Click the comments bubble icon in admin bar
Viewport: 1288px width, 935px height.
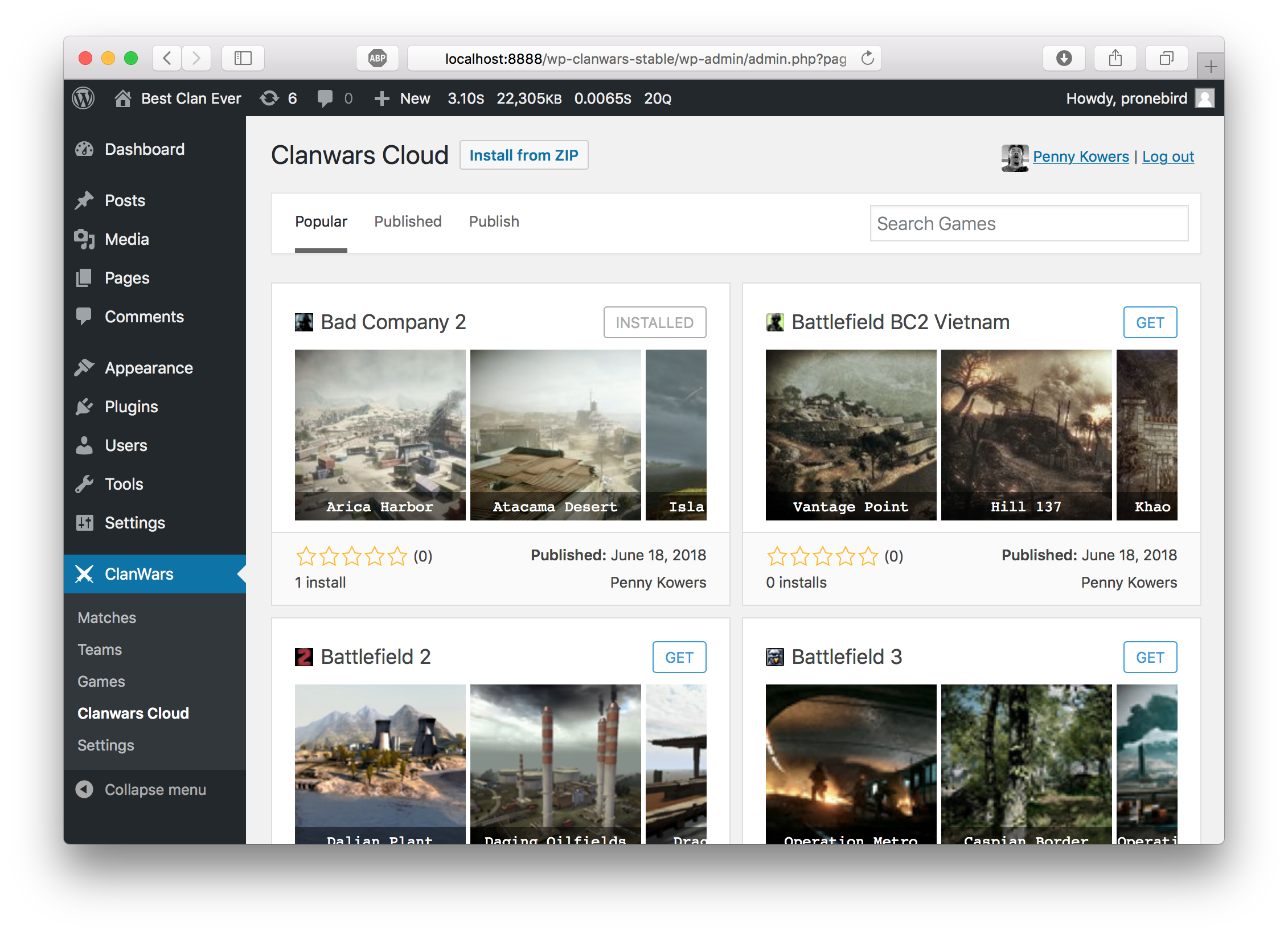click(326, 99)
